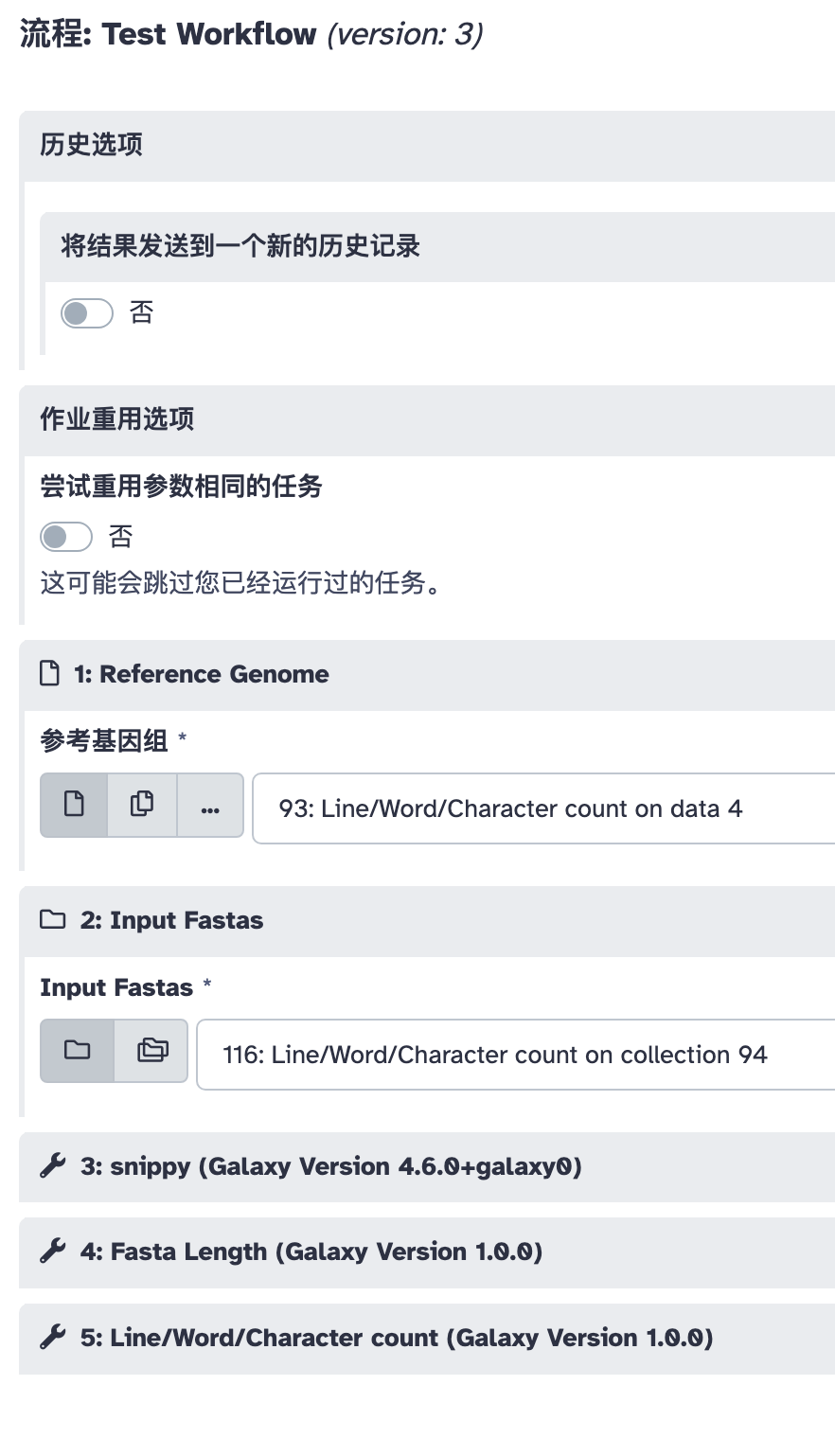Expand step 4 Fasta Length section

[427, 1252]
